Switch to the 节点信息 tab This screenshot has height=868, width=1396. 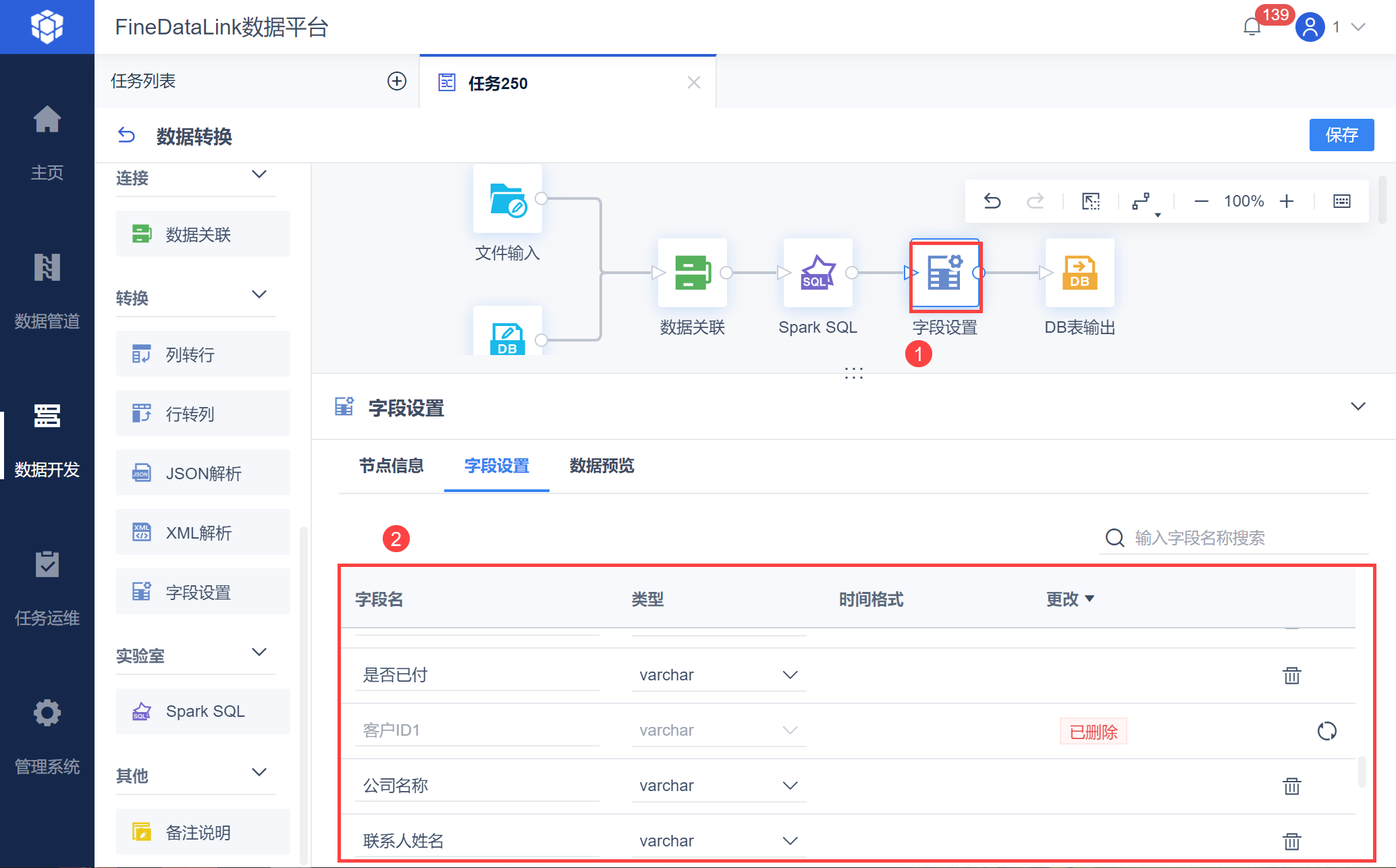click(x=391, y=466)
